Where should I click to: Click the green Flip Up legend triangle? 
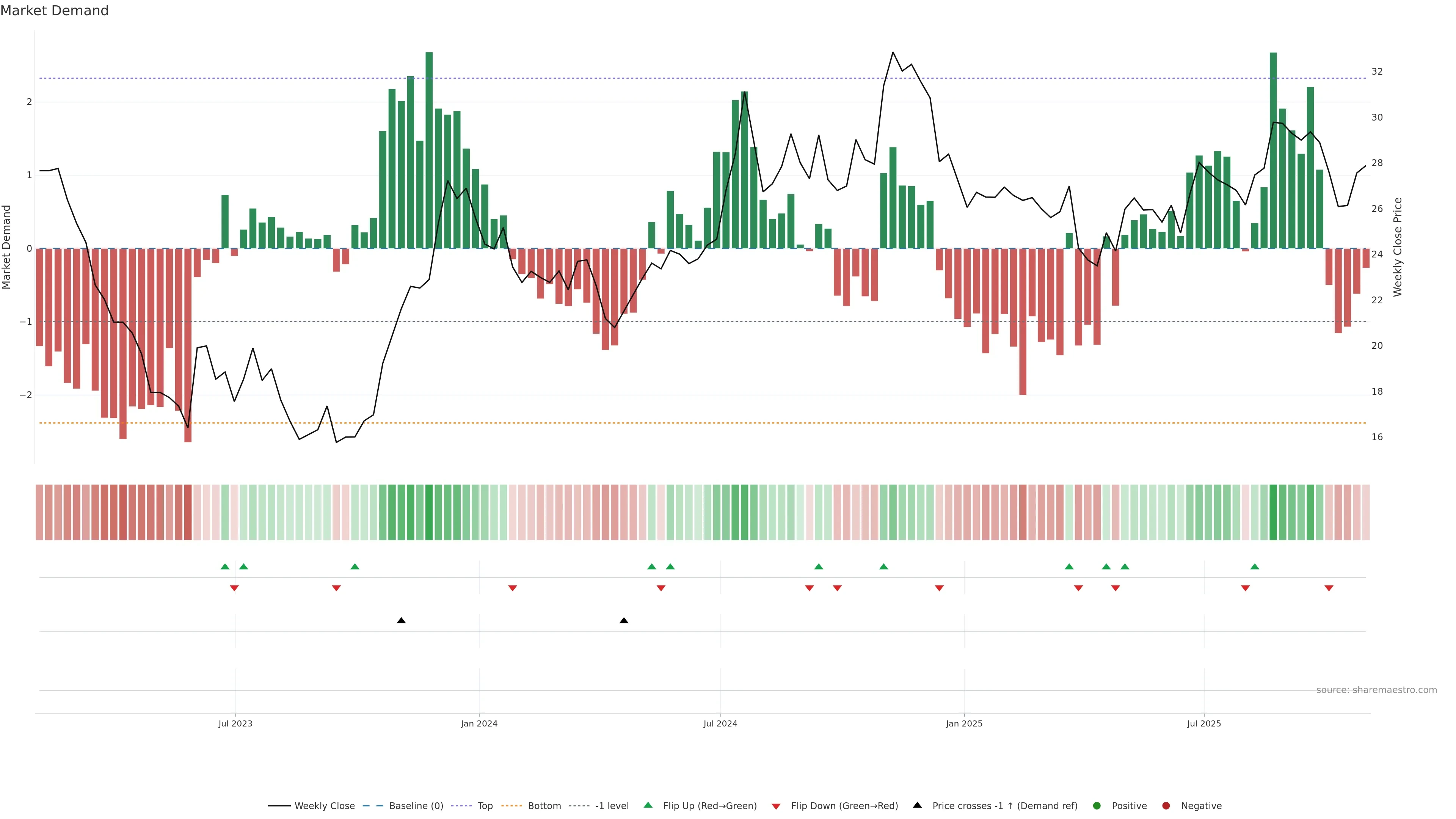coord(648,805)
